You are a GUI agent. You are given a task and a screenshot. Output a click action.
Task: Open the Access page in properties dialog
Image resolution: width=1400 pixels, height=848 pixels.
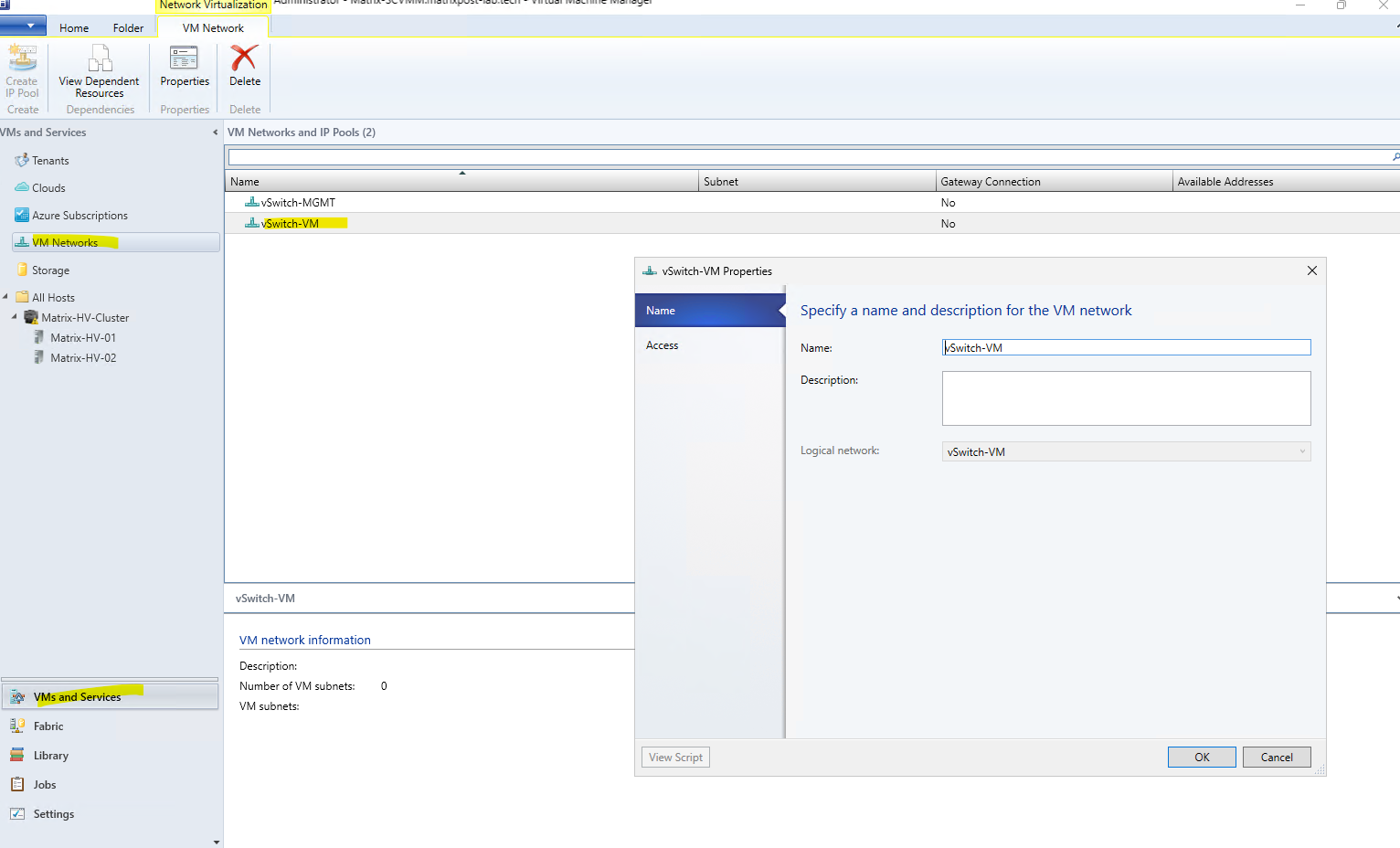tap(710, 345)
